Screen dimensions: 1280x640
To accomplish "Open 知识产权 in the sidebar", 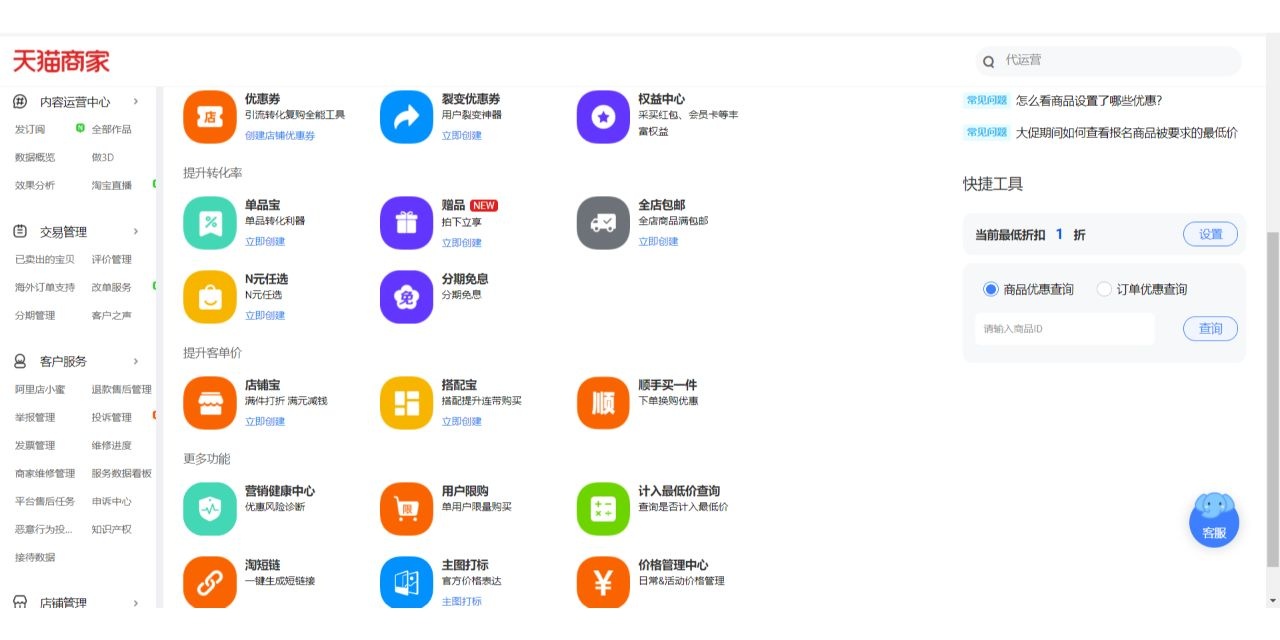I will (x=111, y=529).
